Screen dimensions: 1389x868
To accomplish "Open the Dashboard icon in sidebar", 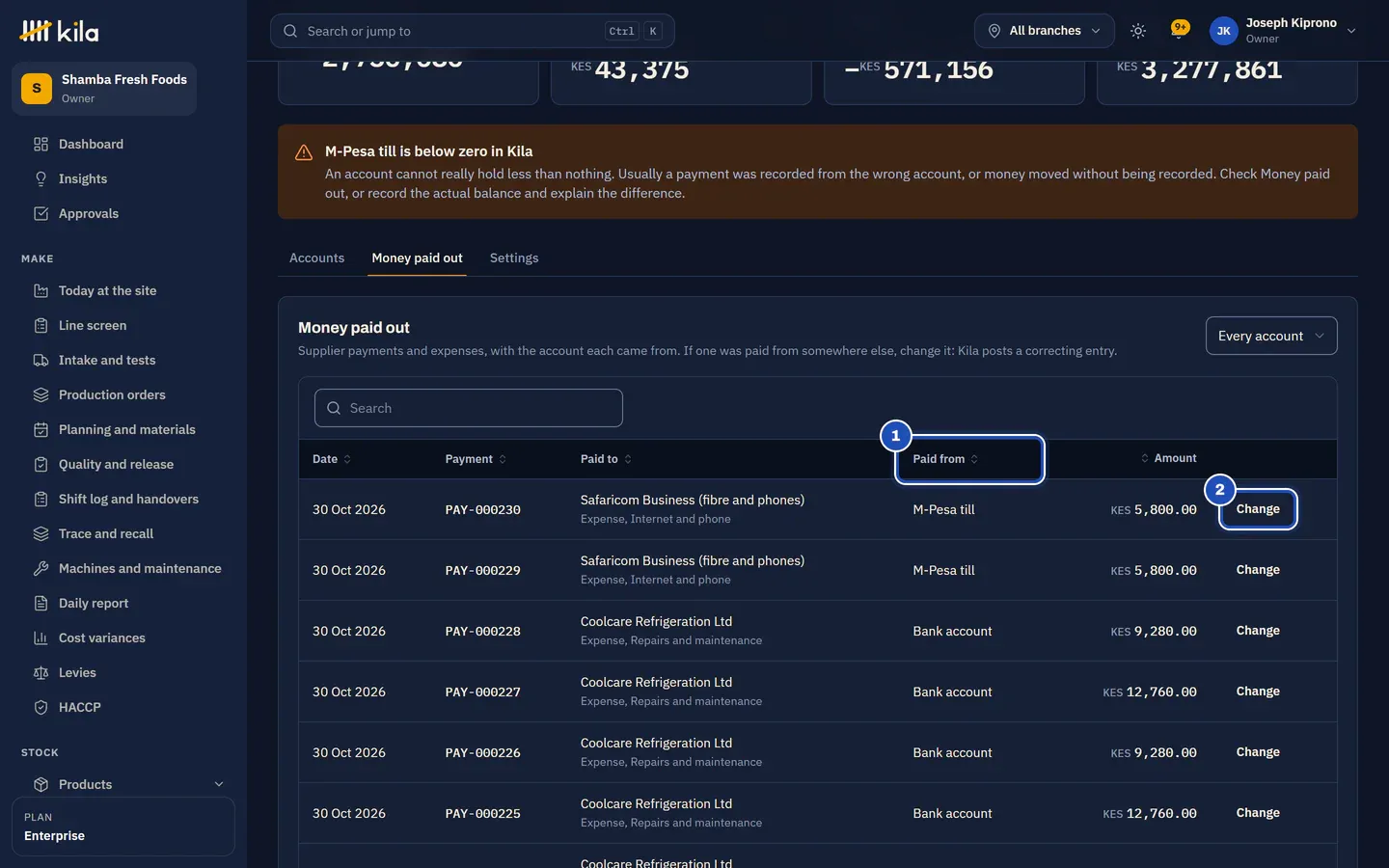I will (x=41, y=145).
